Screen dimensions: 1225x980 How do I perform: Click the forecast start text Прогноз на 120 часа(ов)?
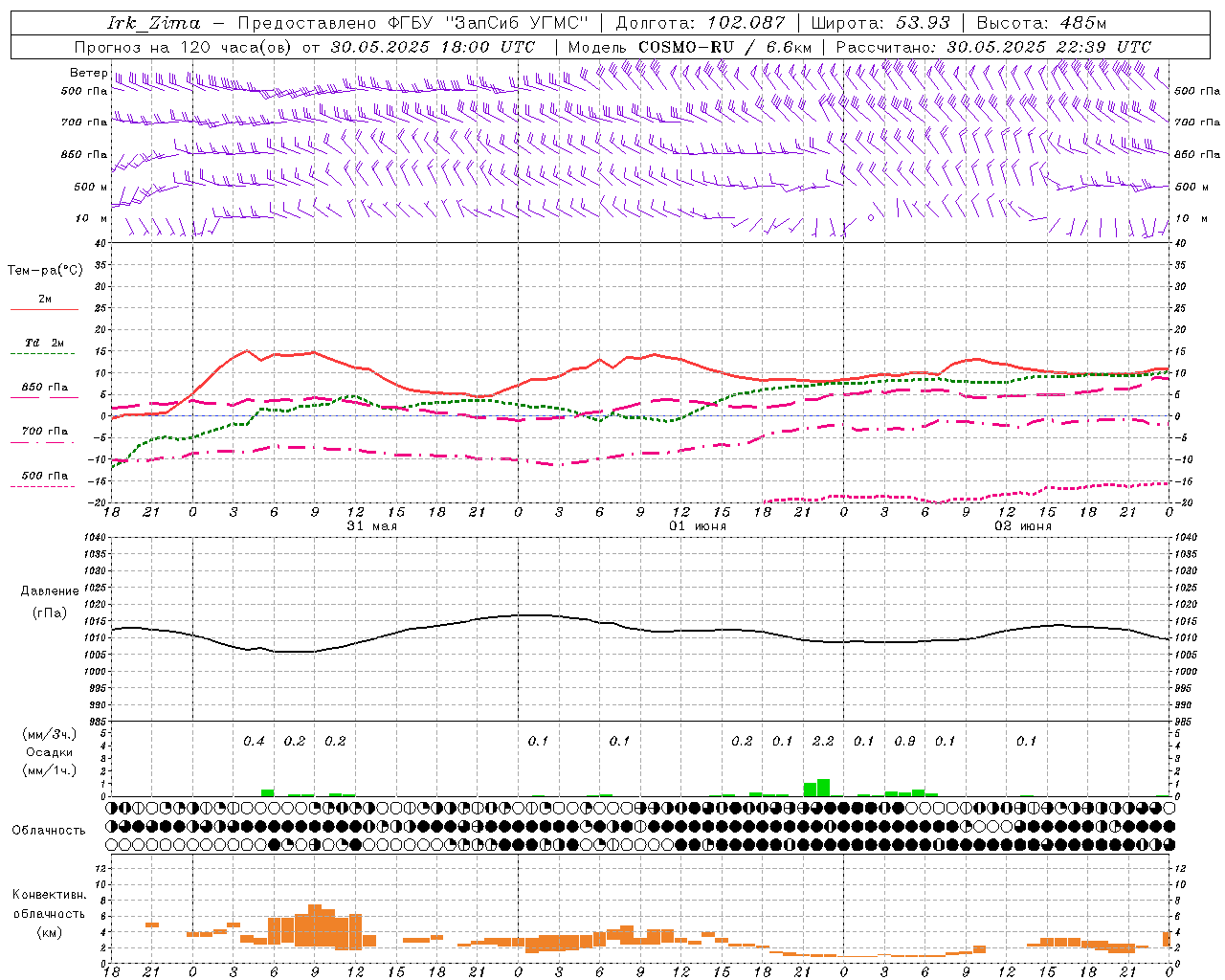point(183,47)
